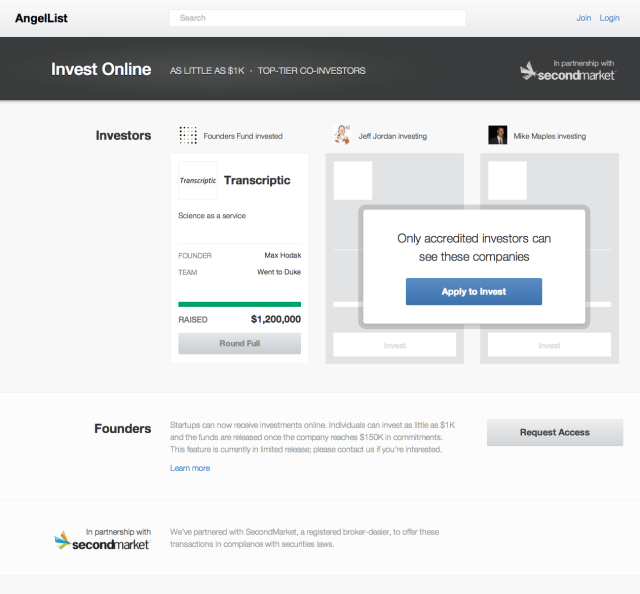Focus the Search input field
The width and height of the screenshot is (640, 594).
pos(317,18)
